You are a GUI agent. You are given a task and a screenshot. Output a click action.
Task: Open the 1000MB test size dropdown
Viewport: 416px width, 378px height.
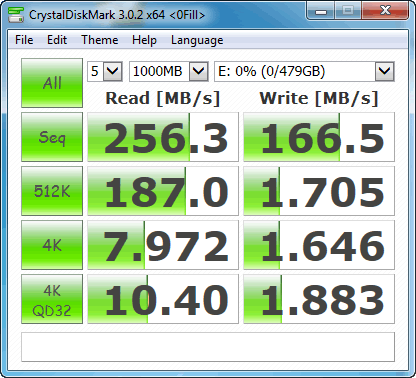click(169, 71)
